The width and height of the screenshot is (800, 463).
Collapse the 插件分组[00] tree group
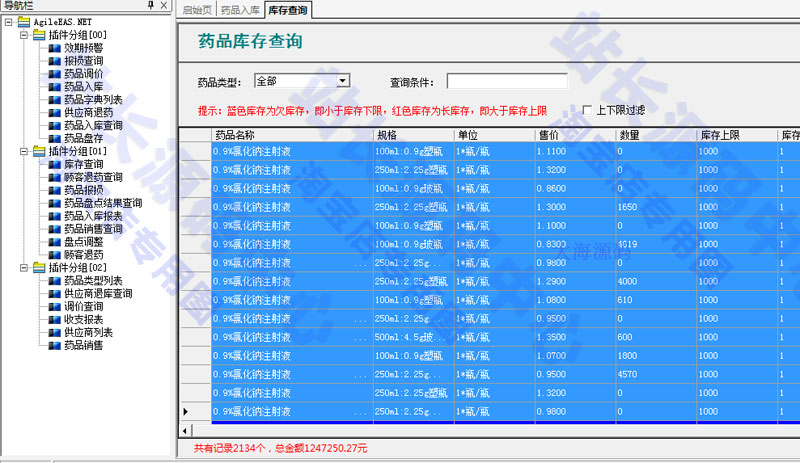pos(23,34)
